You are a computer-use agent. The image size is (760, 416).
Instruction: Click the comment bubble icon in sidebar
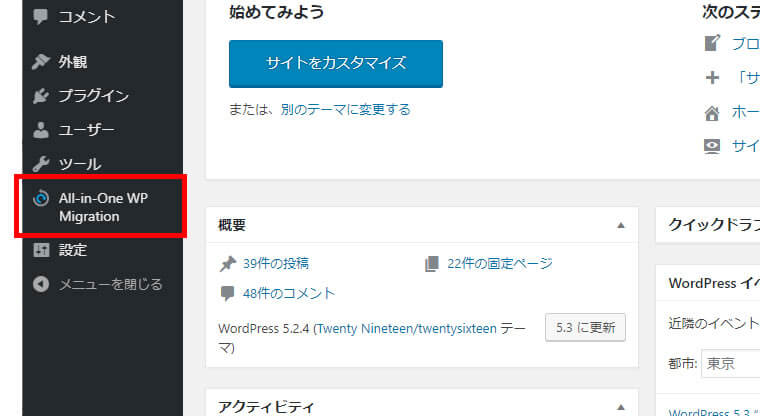(x=41, y=17)
